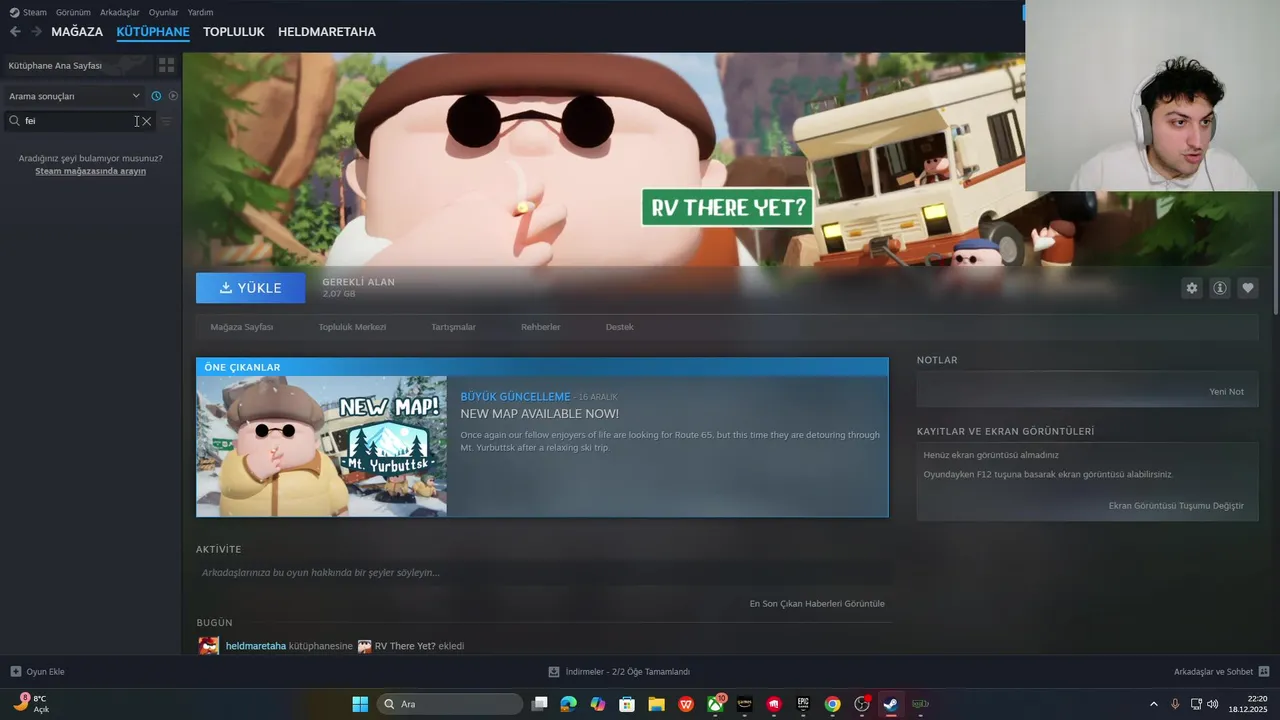Open Tartışmalar link
1280x720 pixels.
453,327
